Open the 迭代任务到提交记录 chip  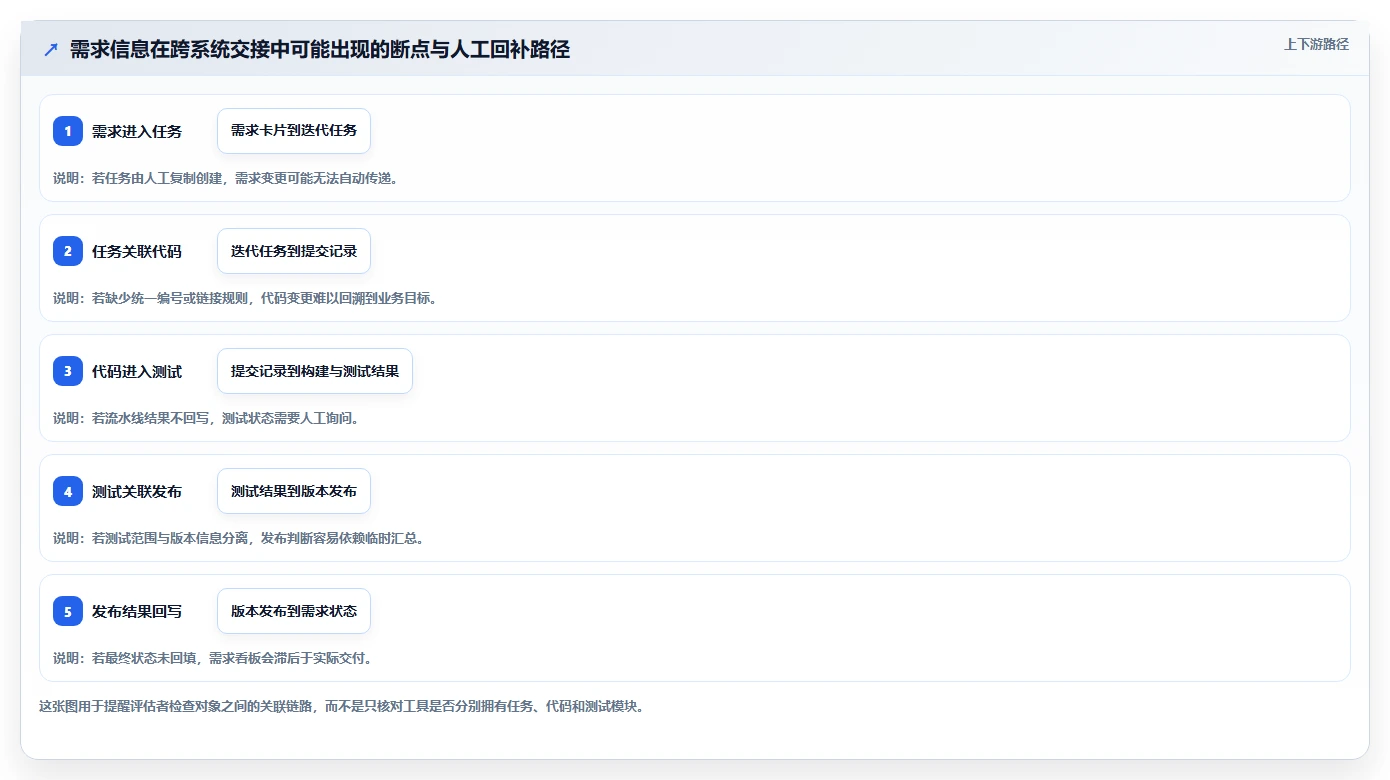click(294, 251)
